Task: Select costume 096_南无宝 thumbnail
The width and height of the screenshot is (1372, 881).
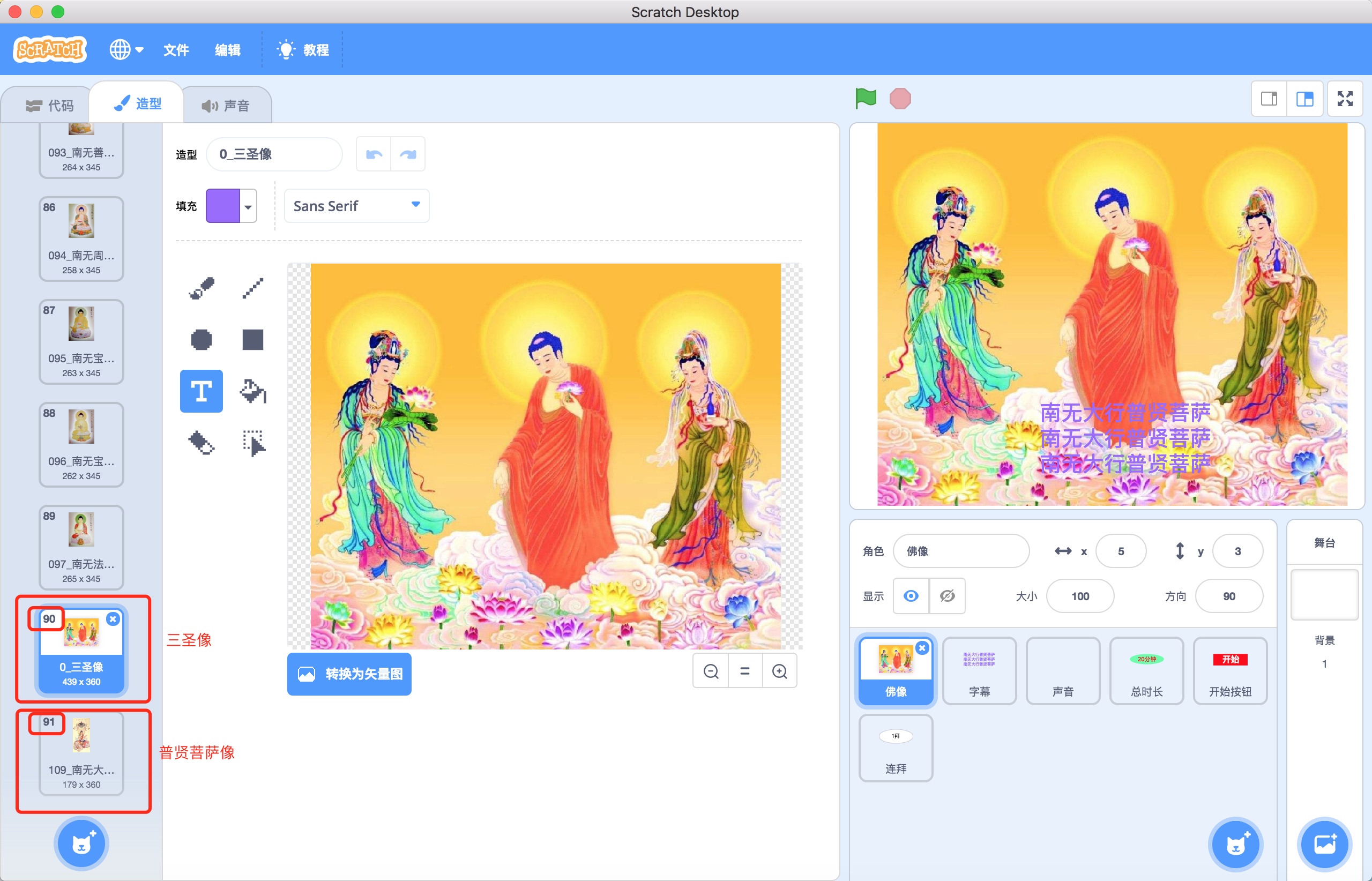Action: click(81, 445)
